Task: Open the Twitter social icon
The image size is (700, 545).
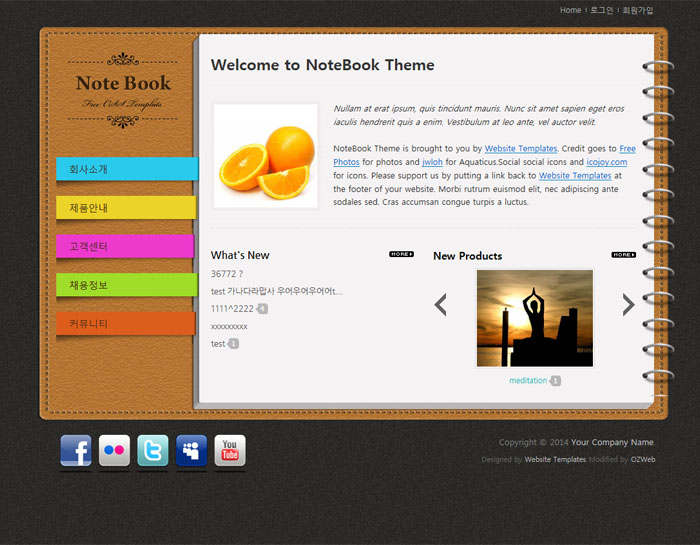Action: tap(153, 451)
